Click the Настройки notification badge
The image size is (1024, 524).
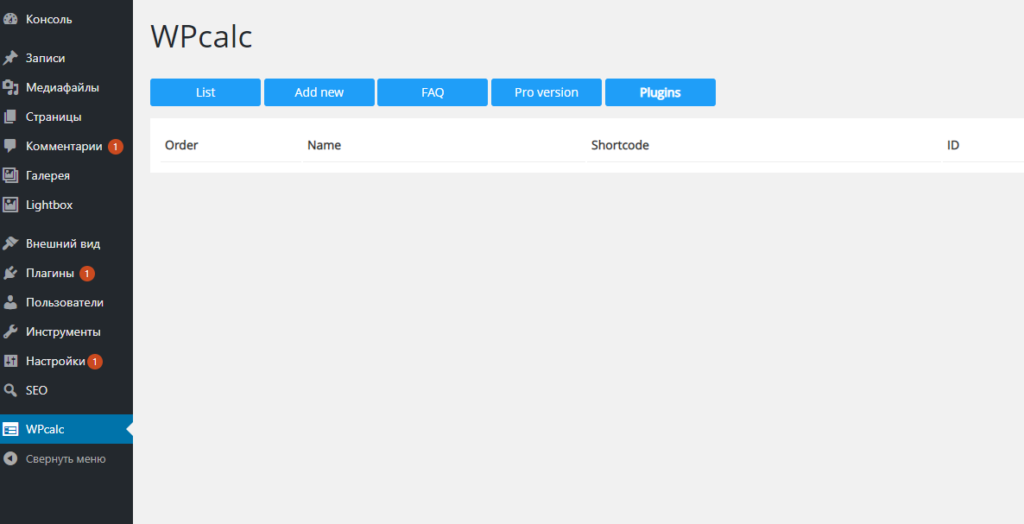pos(95,361)
